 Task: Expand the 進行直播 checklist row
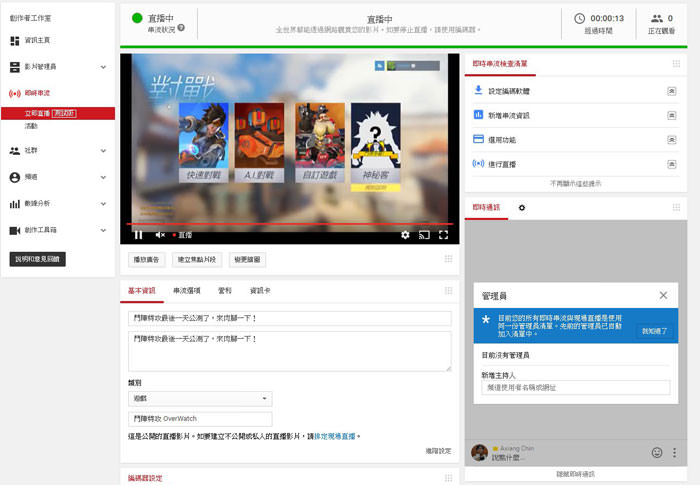click(x=671, y=164)
